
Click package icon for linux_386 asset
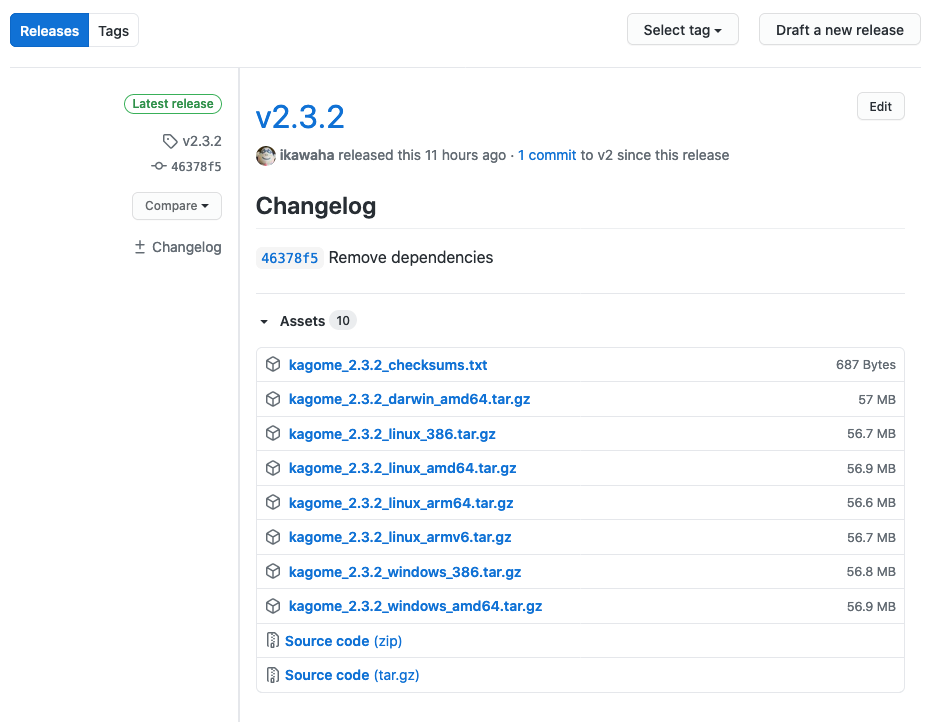point(273,433)
